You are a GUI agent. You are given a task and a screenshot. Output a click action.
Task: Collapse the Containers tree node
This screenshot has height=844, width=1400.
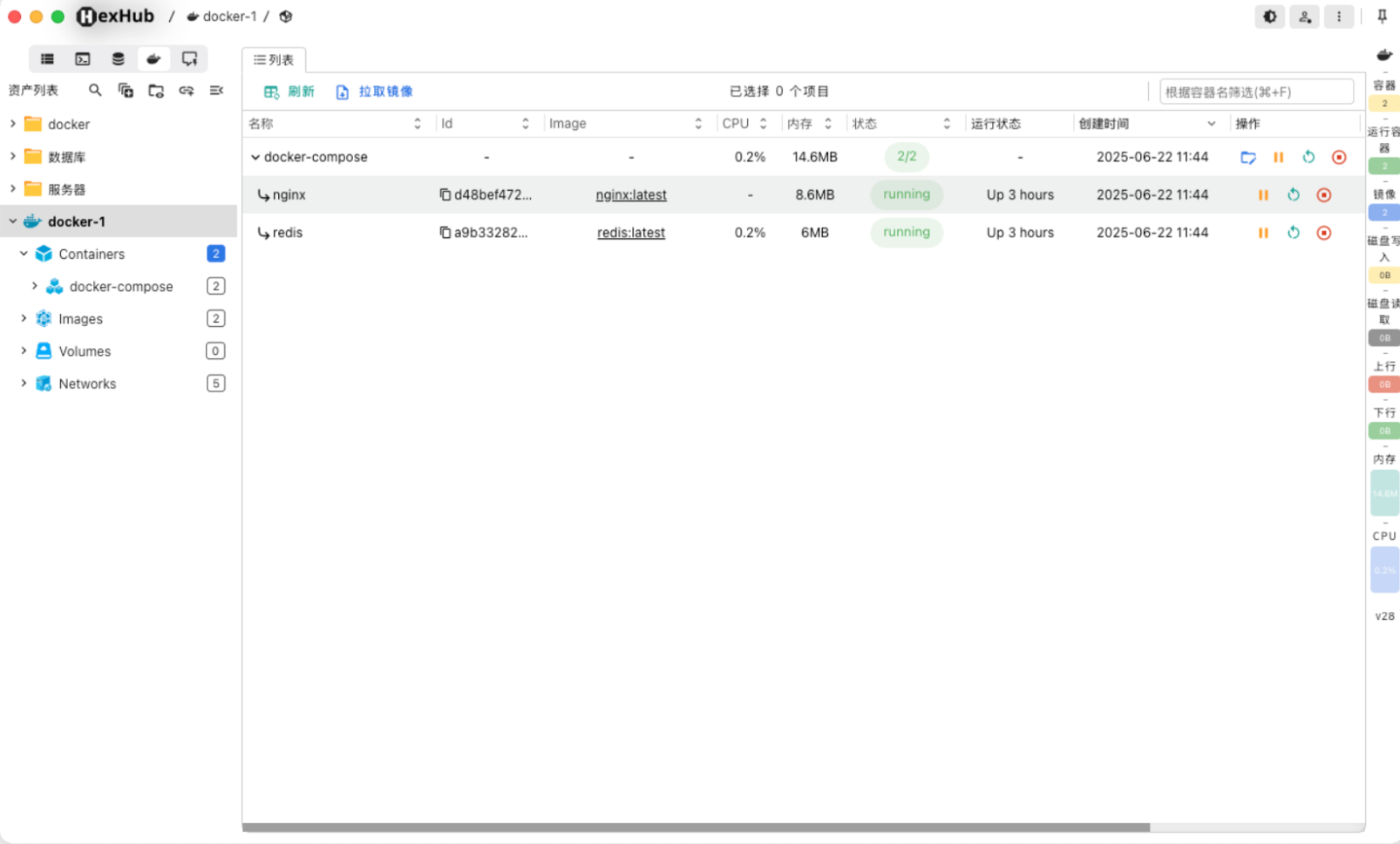pyautogui.click(x=24, y=254)
